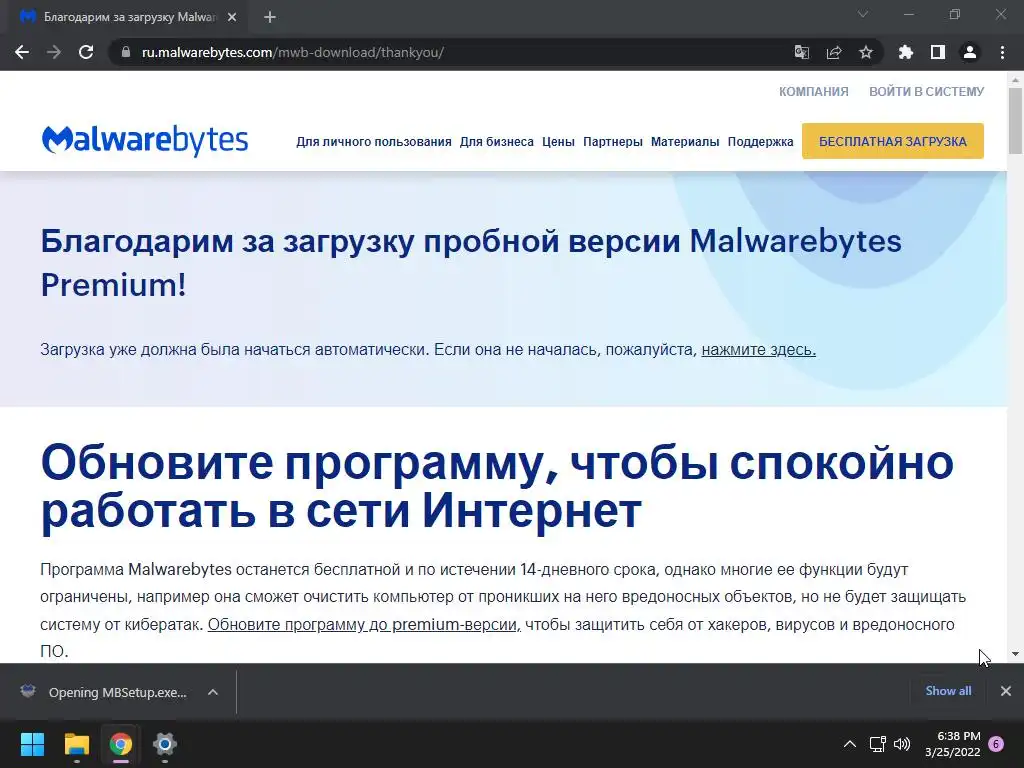Viewport: 1024px width, 768px height.
Task: Open the Материалы menu item
Action: (x=685, y=142)
